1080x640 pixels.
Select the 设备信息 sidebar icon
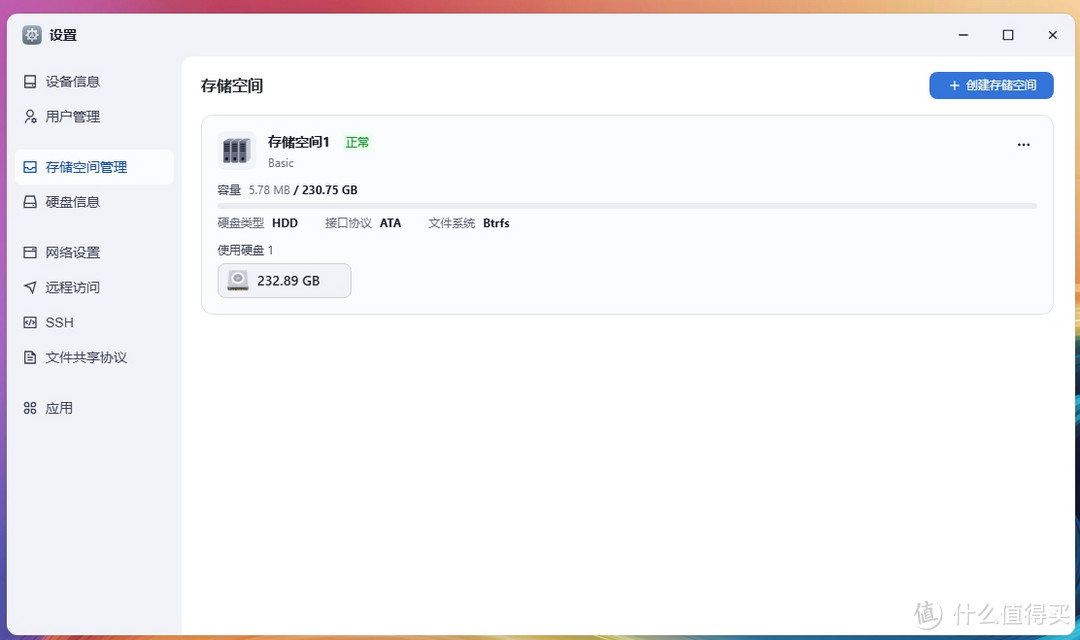(30, 81)
